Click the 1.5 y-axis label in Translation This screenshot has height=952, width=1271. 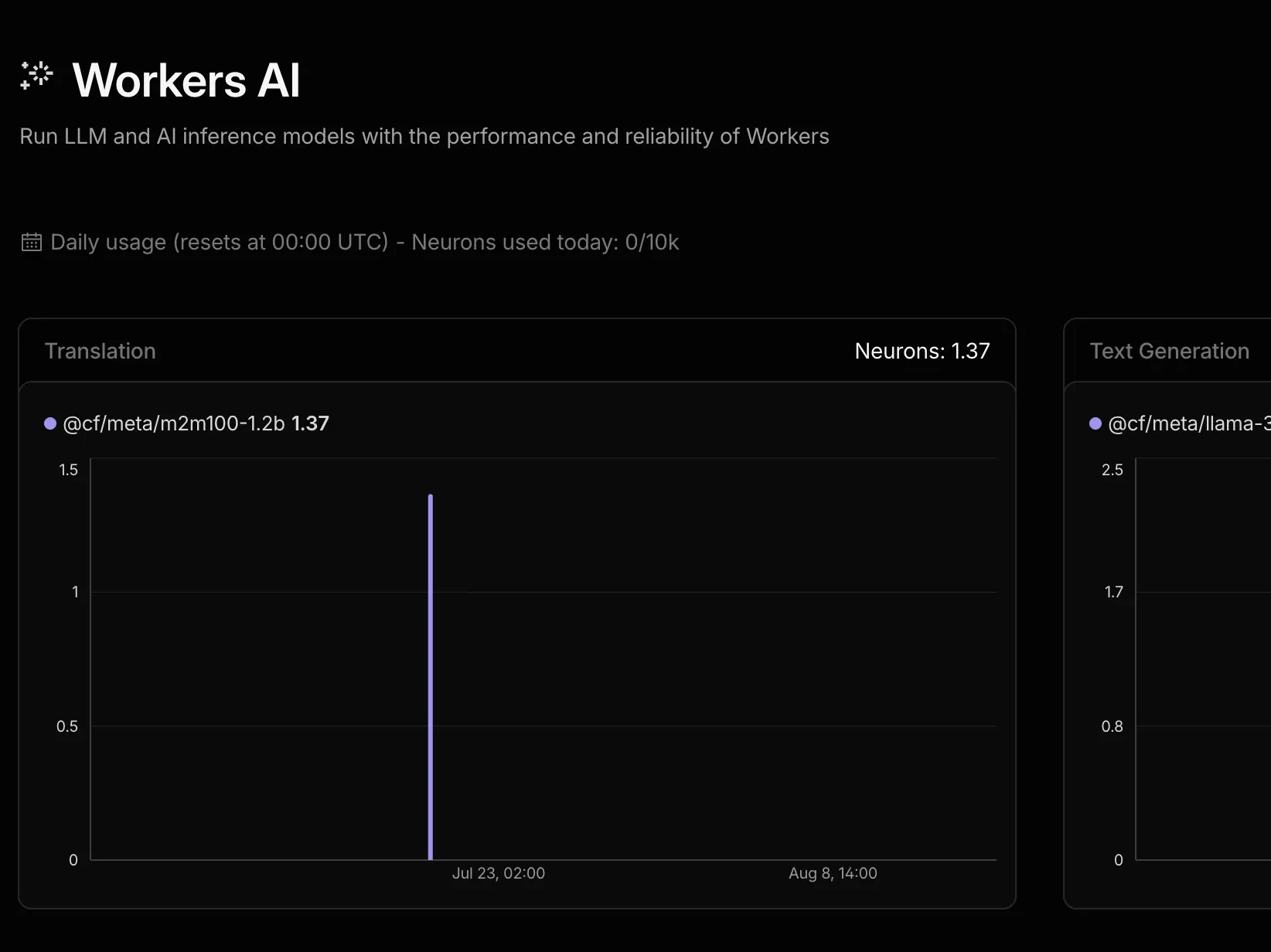coord(69,470)
